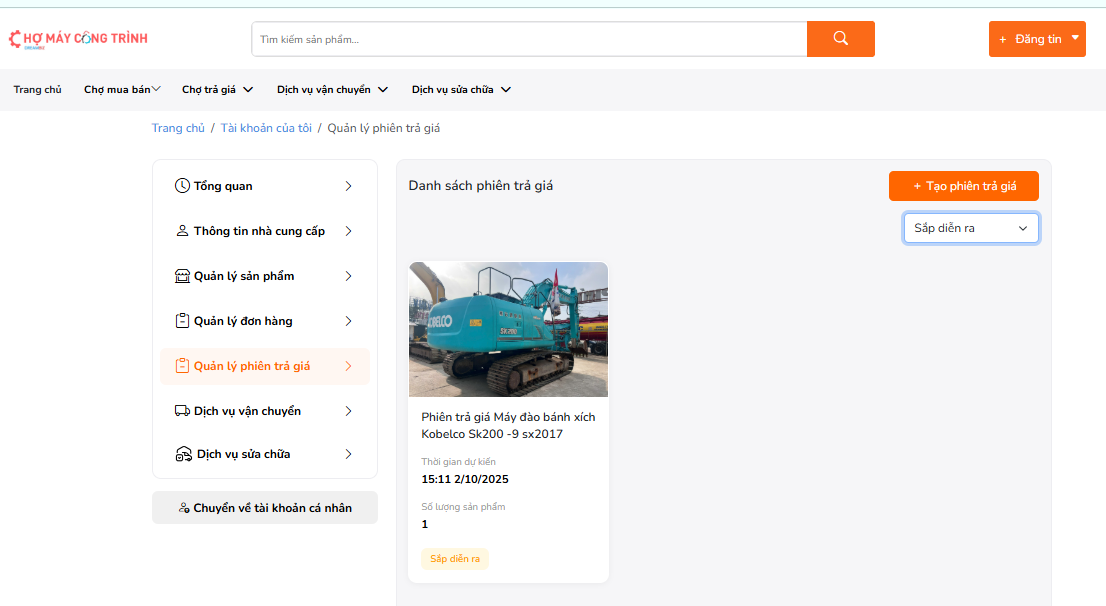The width and height of the screenshot is (1106, 606).
Task: Expand the Chợ mua bán menu
Action: click(x=122, y=90)
